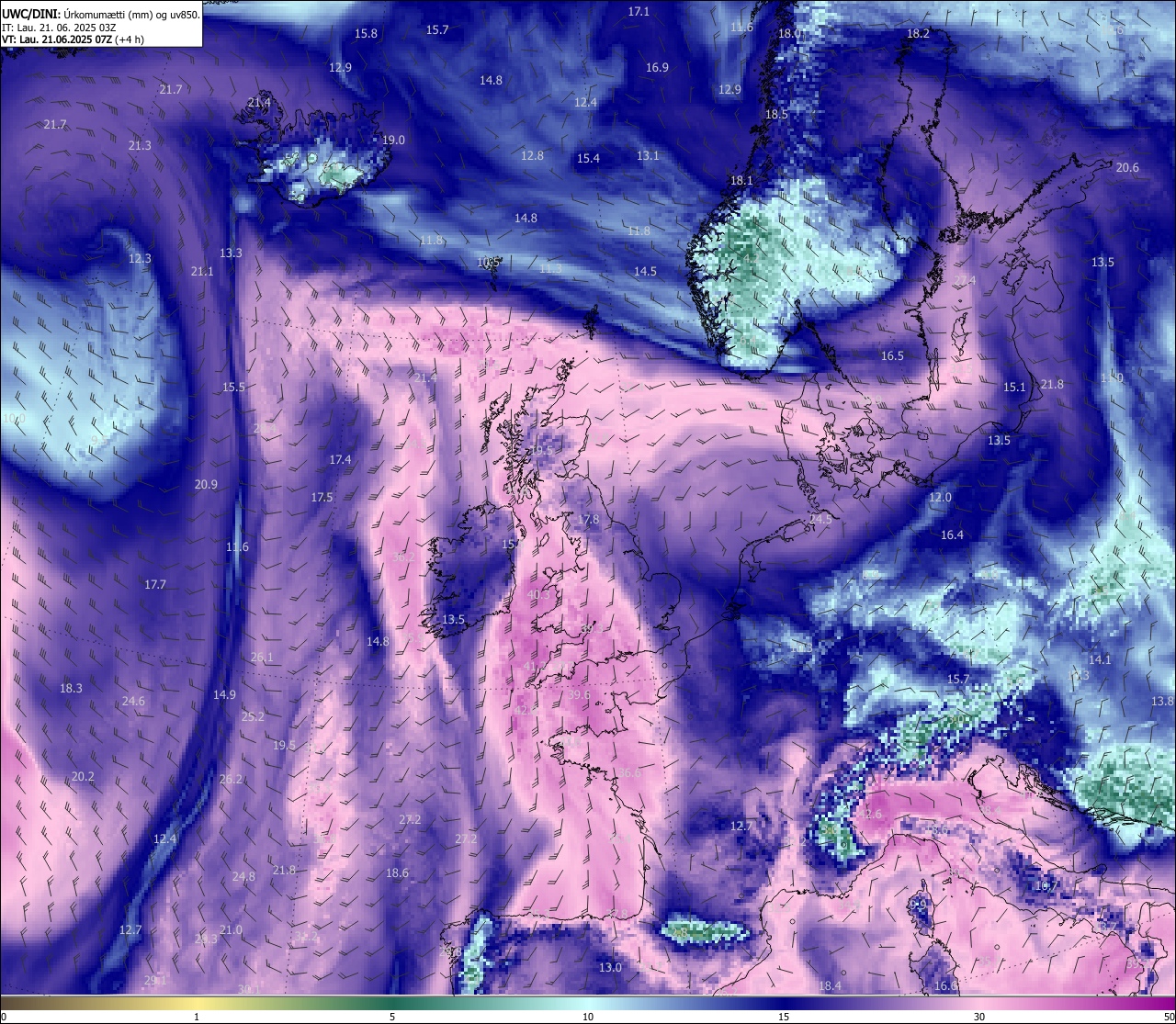
Task: Click the 12.0 value over Poland
Action: click(940, 498)
